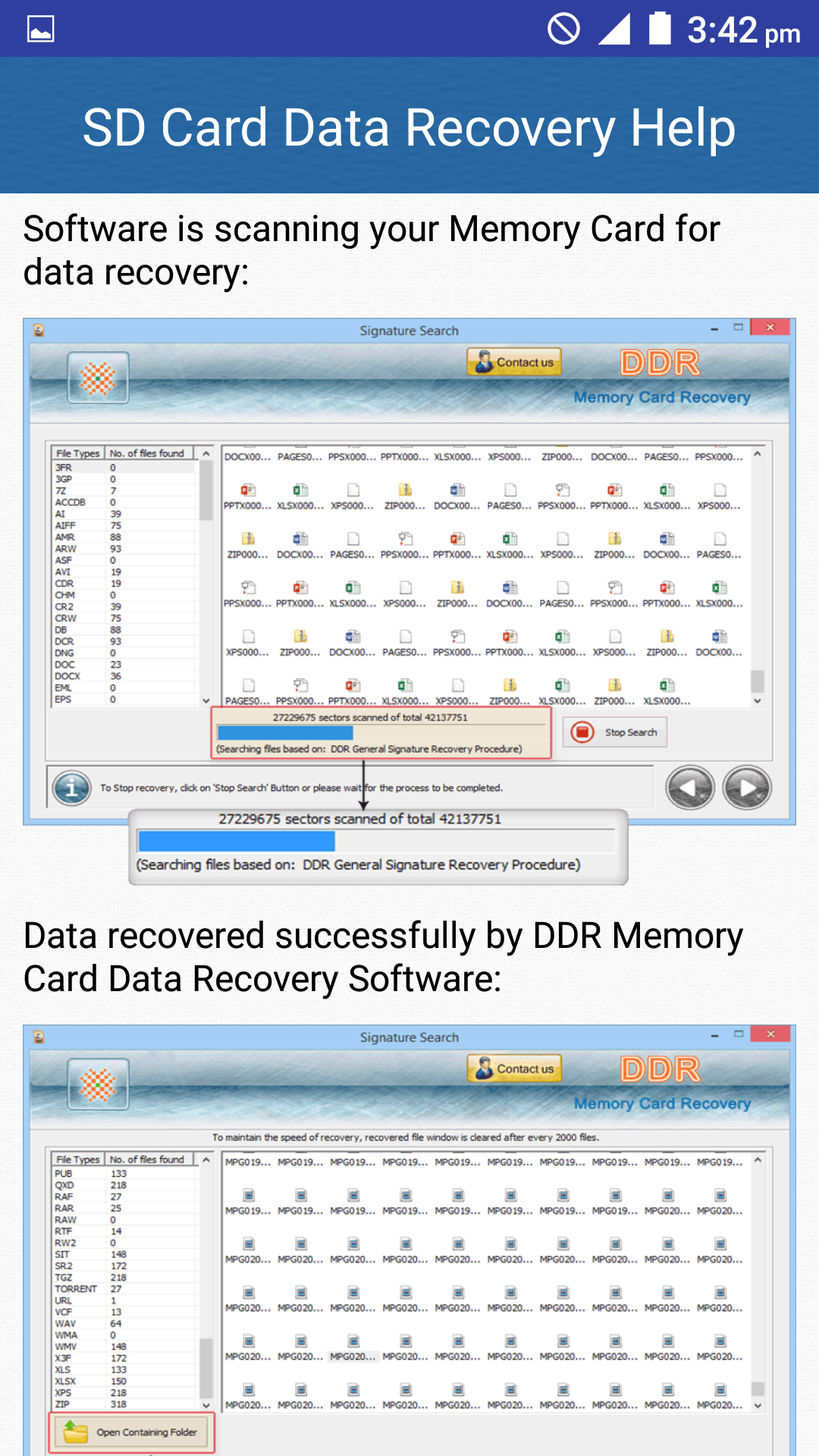This screenshot has width=819, height=1456.
Task: Click the orange pattern logo in second window
Action: pyautogui.click(x=98, y=1084)
